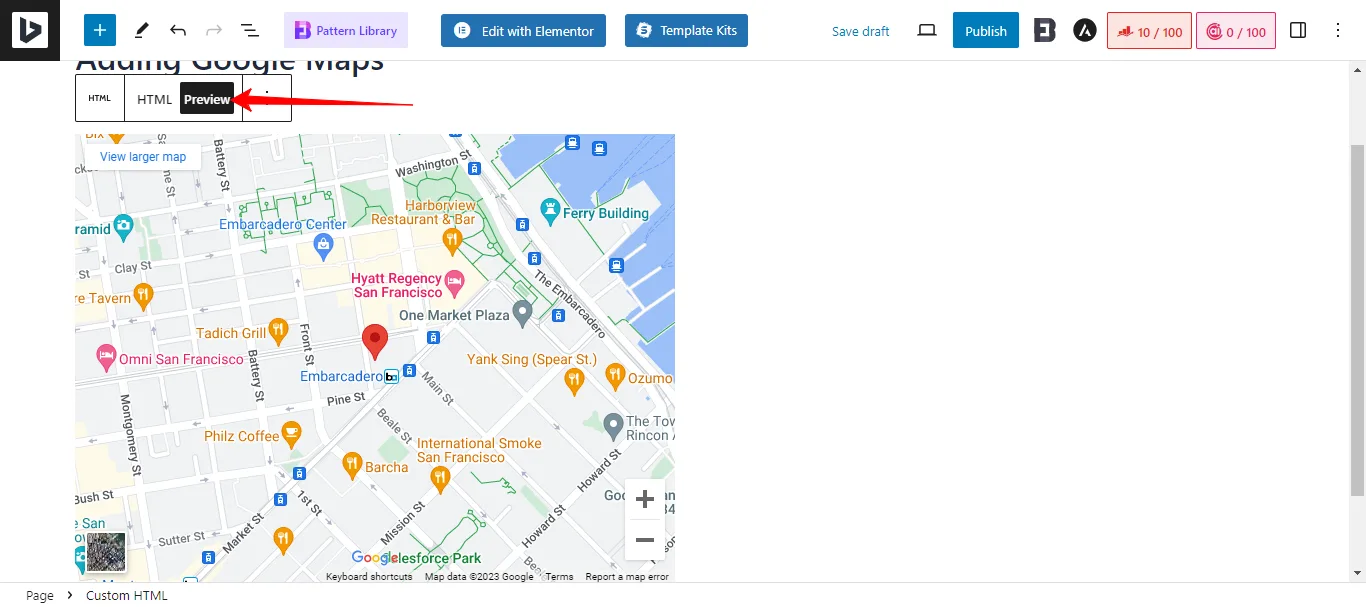Click the red location pin on the map
Viewport: 1366px width, 607px height.
pyautogui.click(x=375, y=341)
